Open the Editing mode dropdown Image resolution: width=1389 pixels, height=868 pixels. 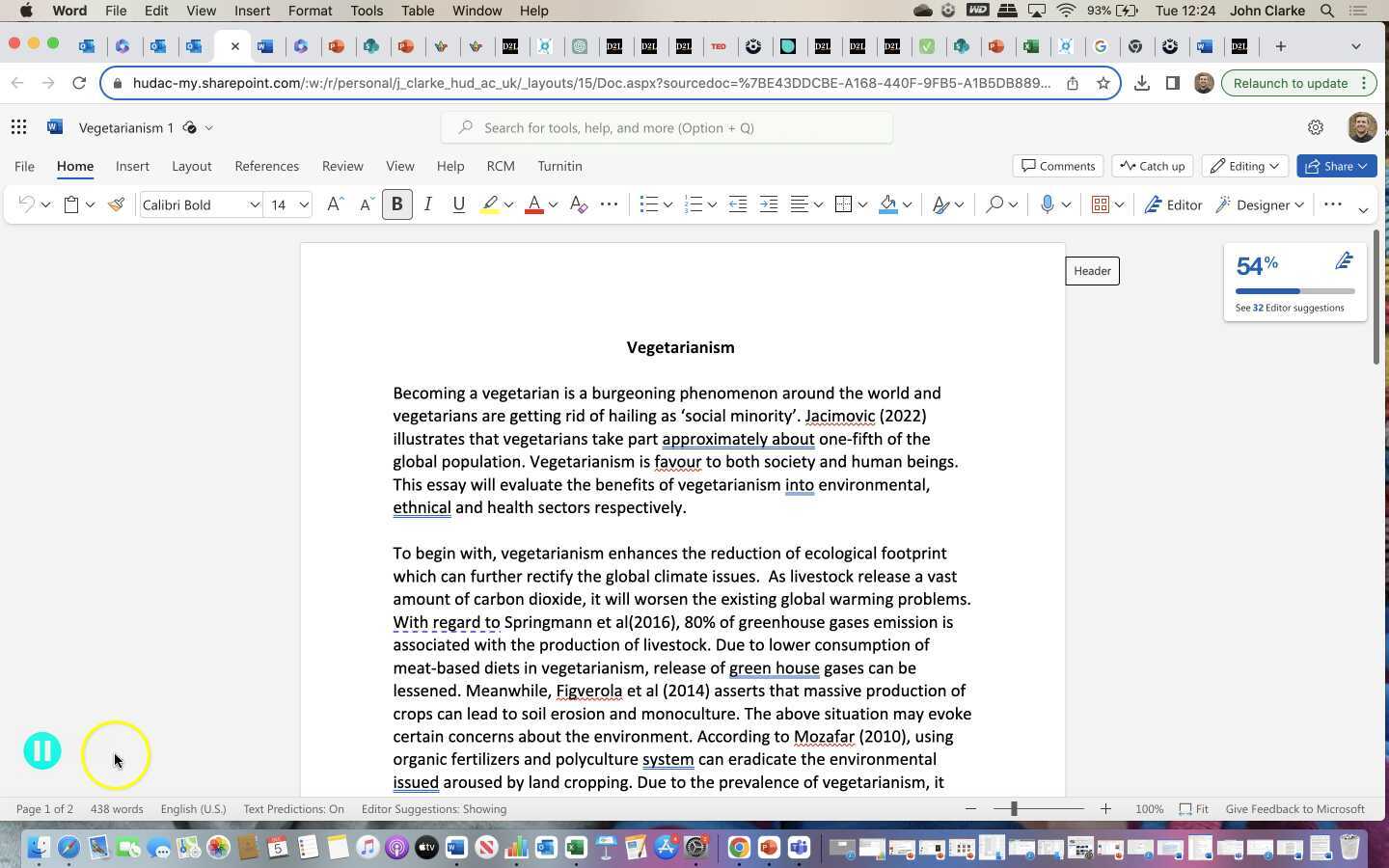[1244, 166]
